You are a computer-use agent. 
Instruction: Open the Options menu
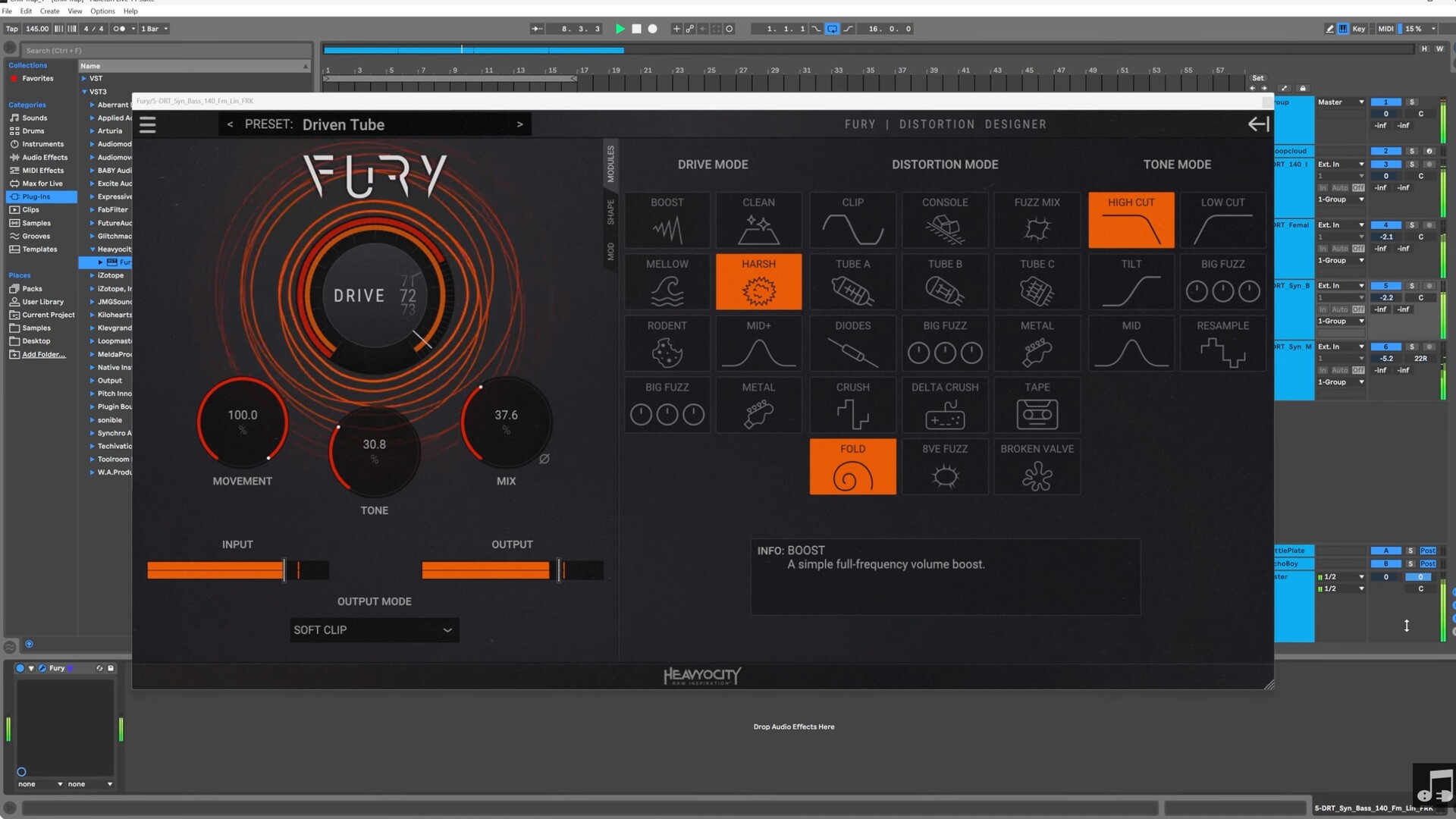[x=102, y=11]
